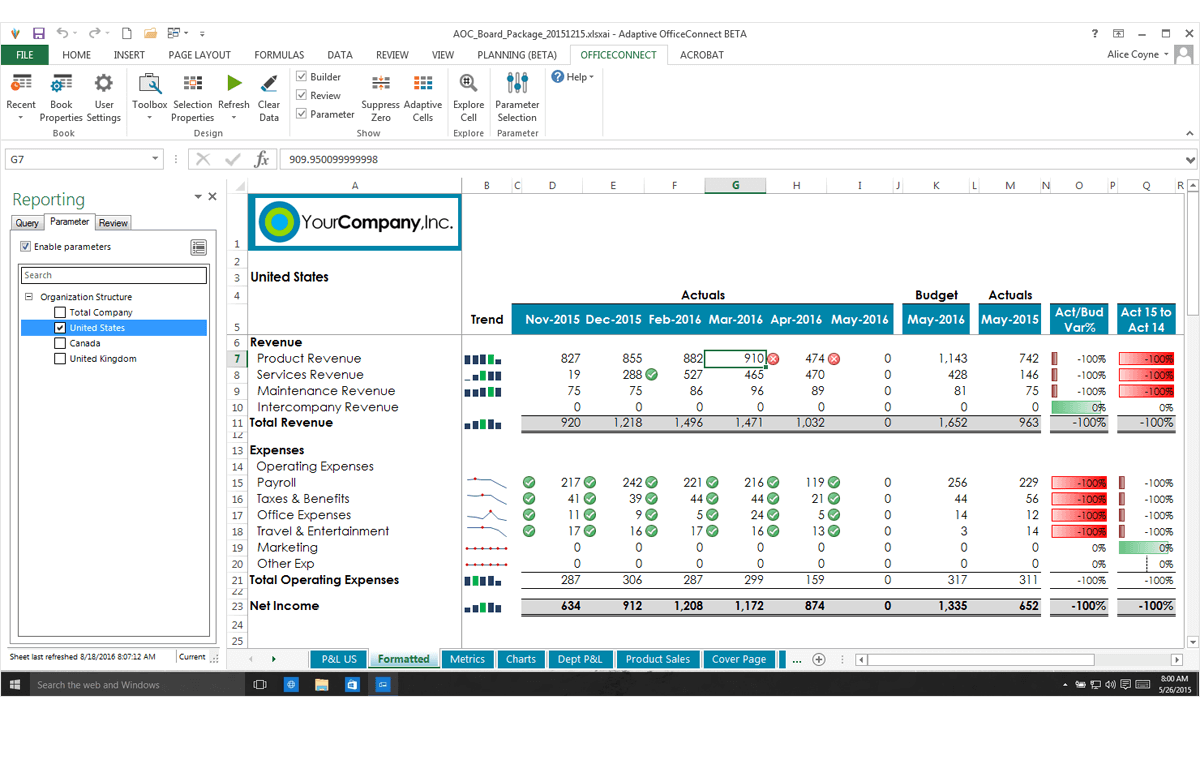Toggle Adaptive Cells
Image resolution: width=1200 pixels, height=763 pixels.
423,97
